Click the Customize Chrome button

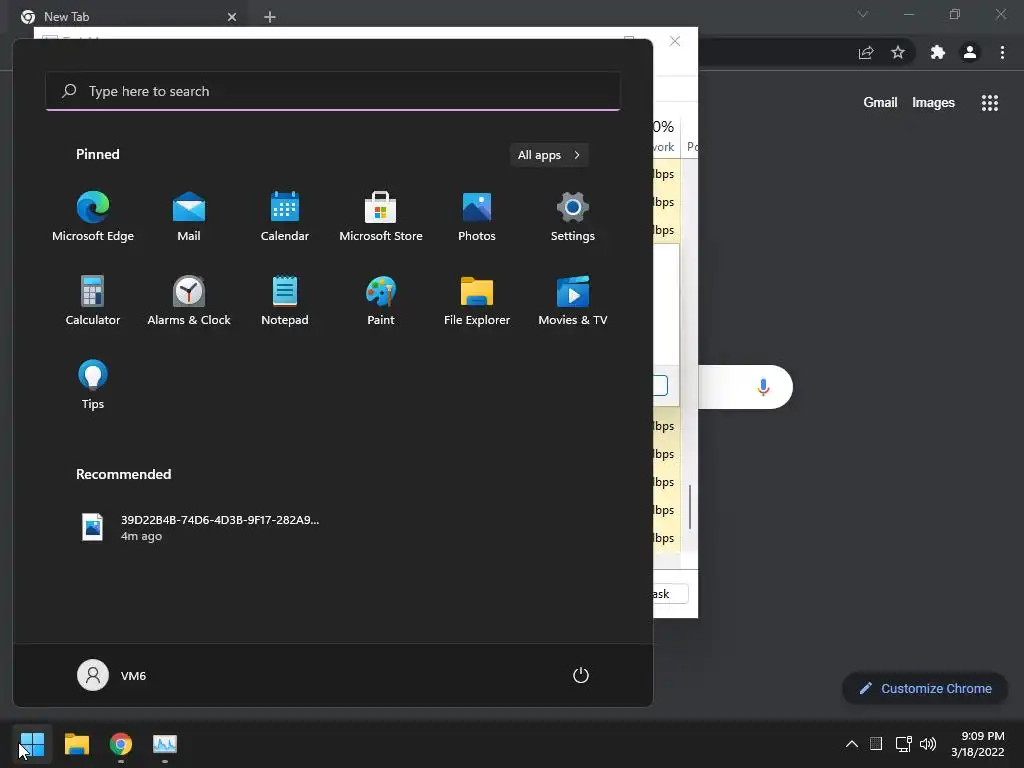[x=925, y=688]
